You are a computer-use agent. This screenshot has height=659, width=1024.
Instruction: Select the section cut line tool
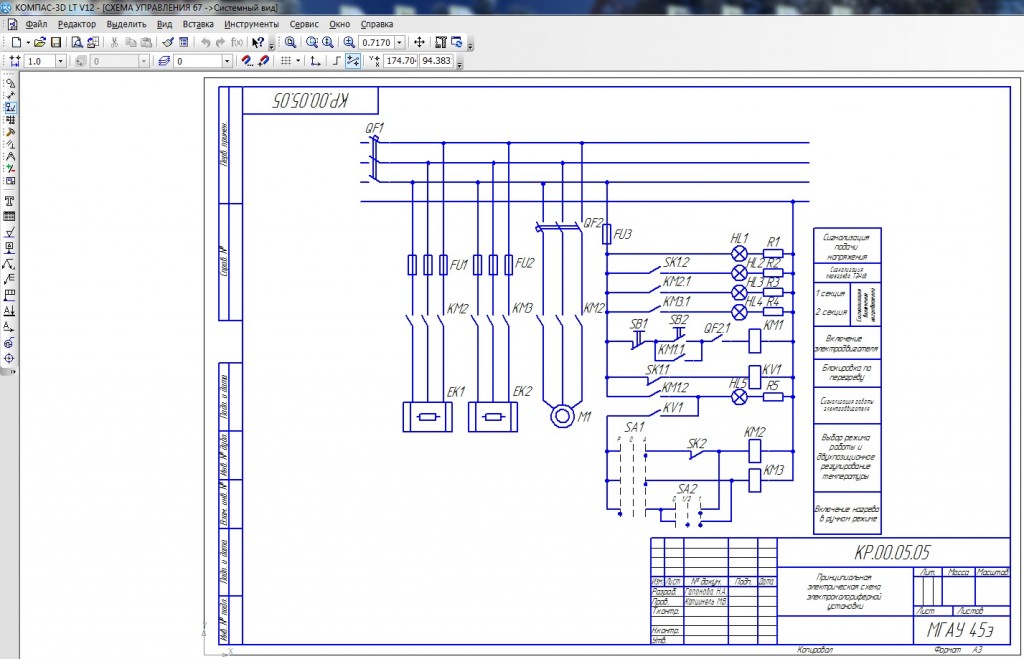coord(9,311)
